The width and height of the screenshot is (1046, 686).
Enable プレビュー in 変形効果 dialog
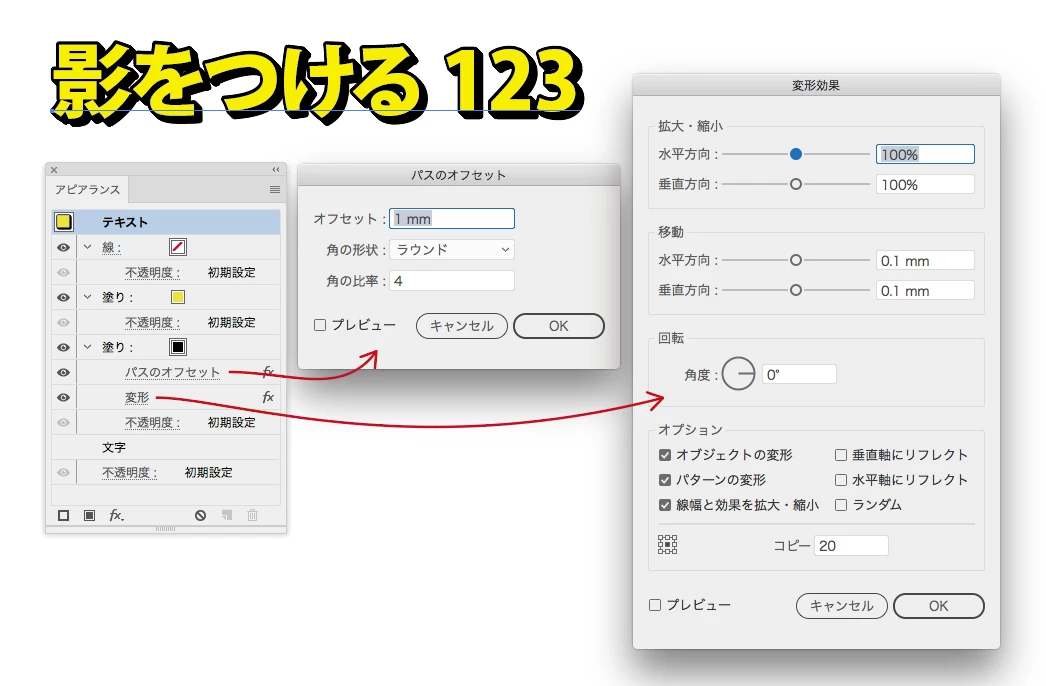(655, 605)
